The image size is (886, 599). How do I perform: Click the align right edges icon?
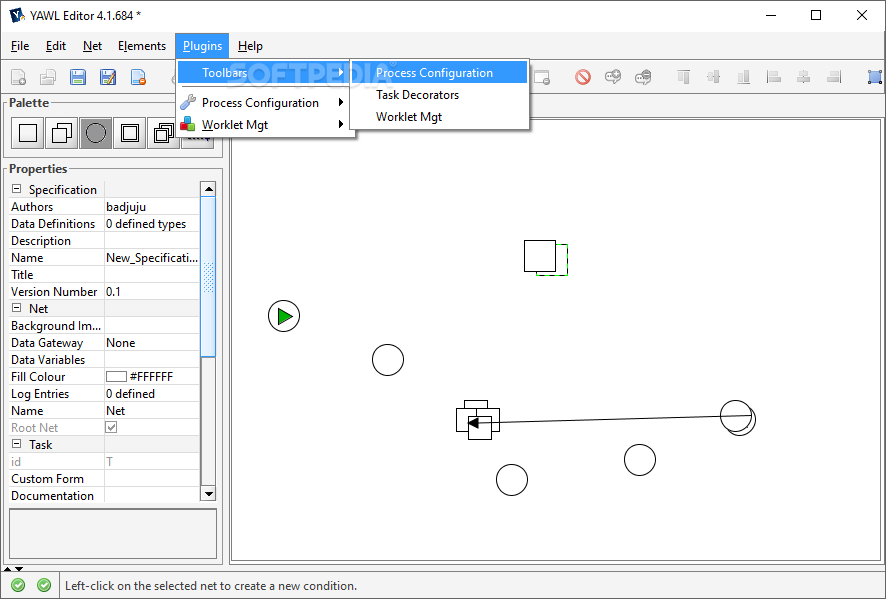[x=834, y=77]
